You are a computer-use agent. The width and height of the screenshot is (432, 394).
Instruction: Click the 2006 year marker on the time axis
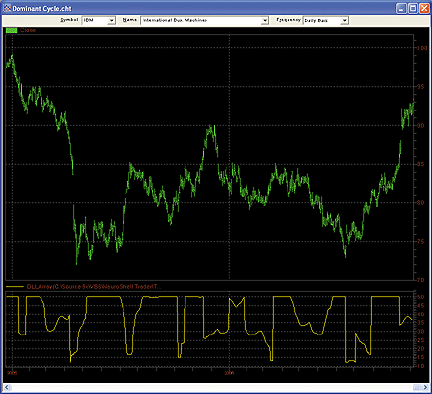pyautogui.click(x=229, y=373)
